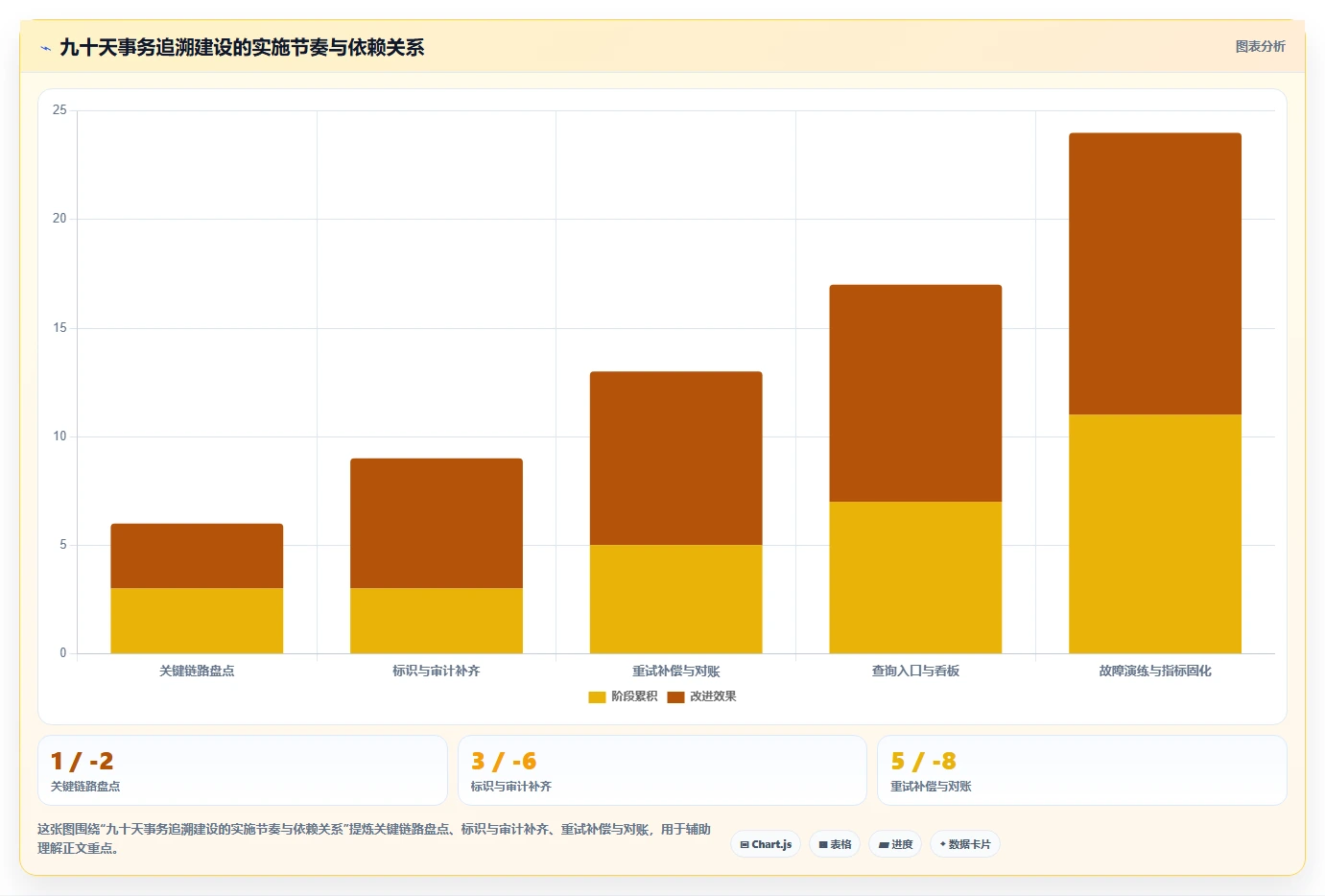The width and height of the screenshot is (1325, 896).
Task: Click the yellow bar segment for 标识与审计补齐
Action: pyautogui.click(x=437, y=621)
